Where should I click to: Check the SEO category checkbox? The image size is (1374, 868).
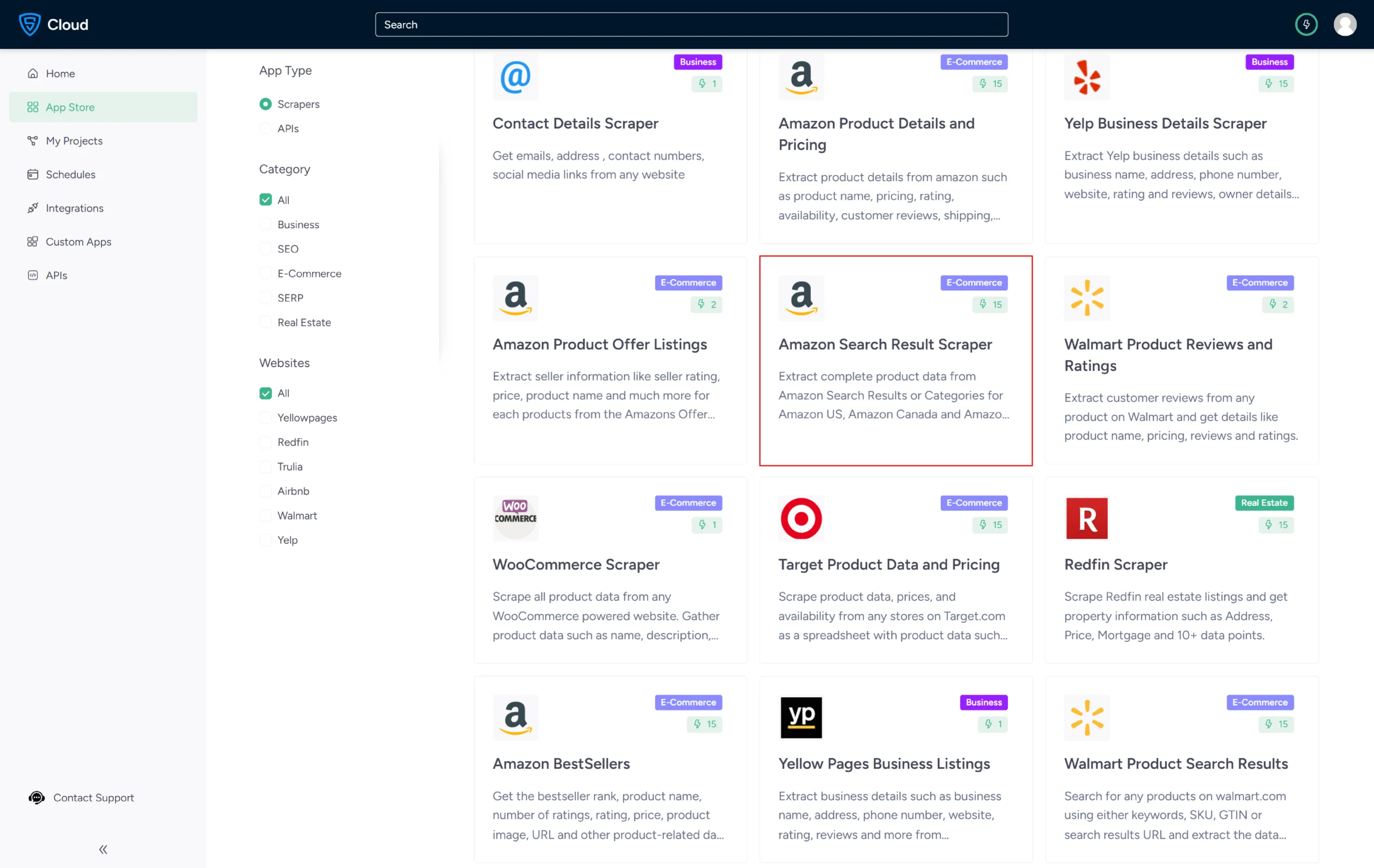coord(265,249)
